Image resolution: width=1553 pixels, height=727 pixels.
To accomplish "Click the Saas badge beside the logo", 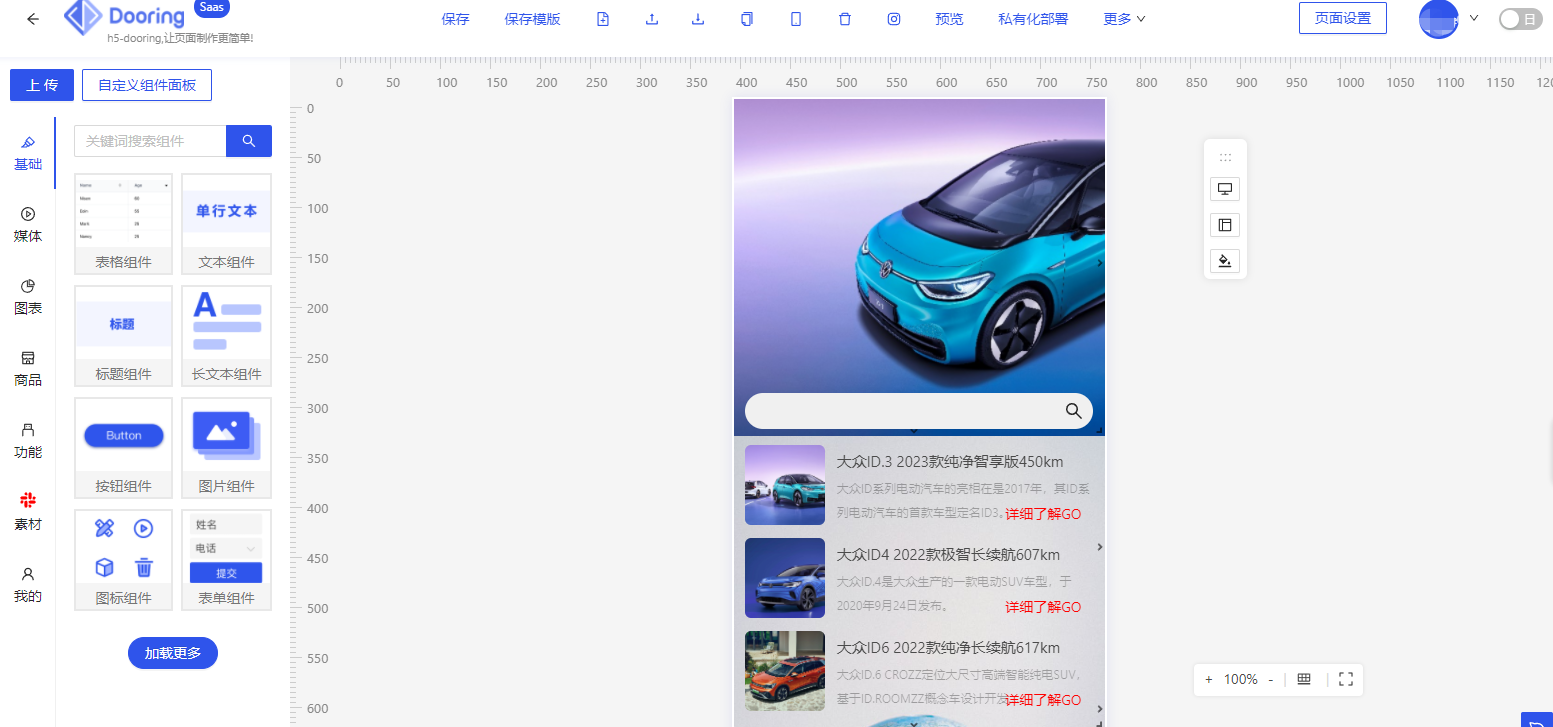I will pos(212,8).
